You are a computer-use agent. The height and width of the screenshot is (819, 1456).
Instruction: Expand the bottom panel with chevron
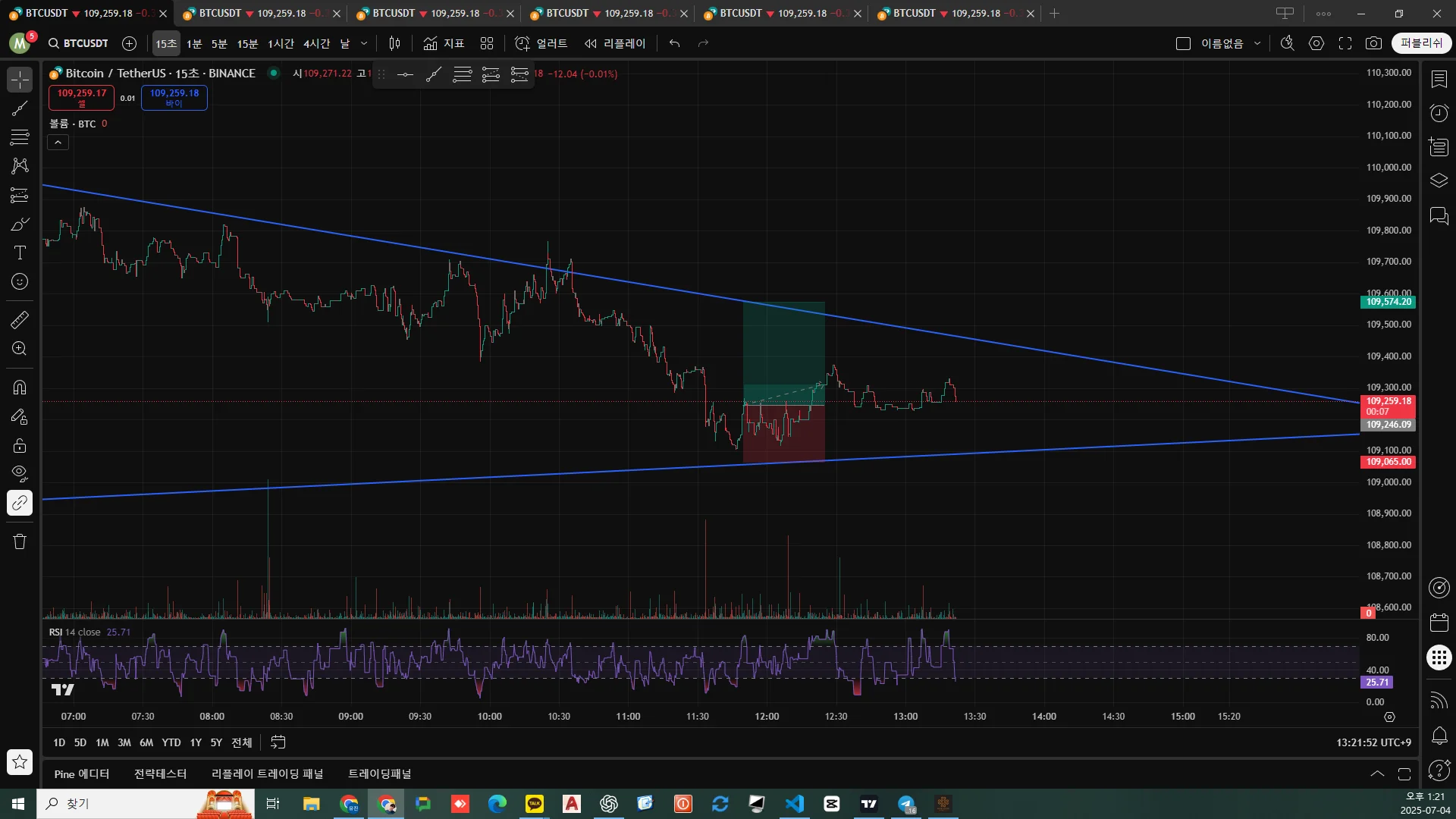click(1377, 773)
